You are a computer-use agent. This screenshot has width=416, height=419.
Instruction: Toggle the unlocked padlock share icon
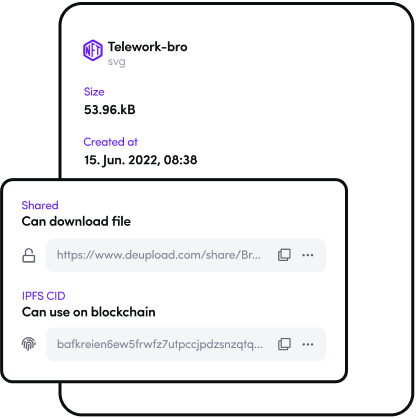coord(29,256)
